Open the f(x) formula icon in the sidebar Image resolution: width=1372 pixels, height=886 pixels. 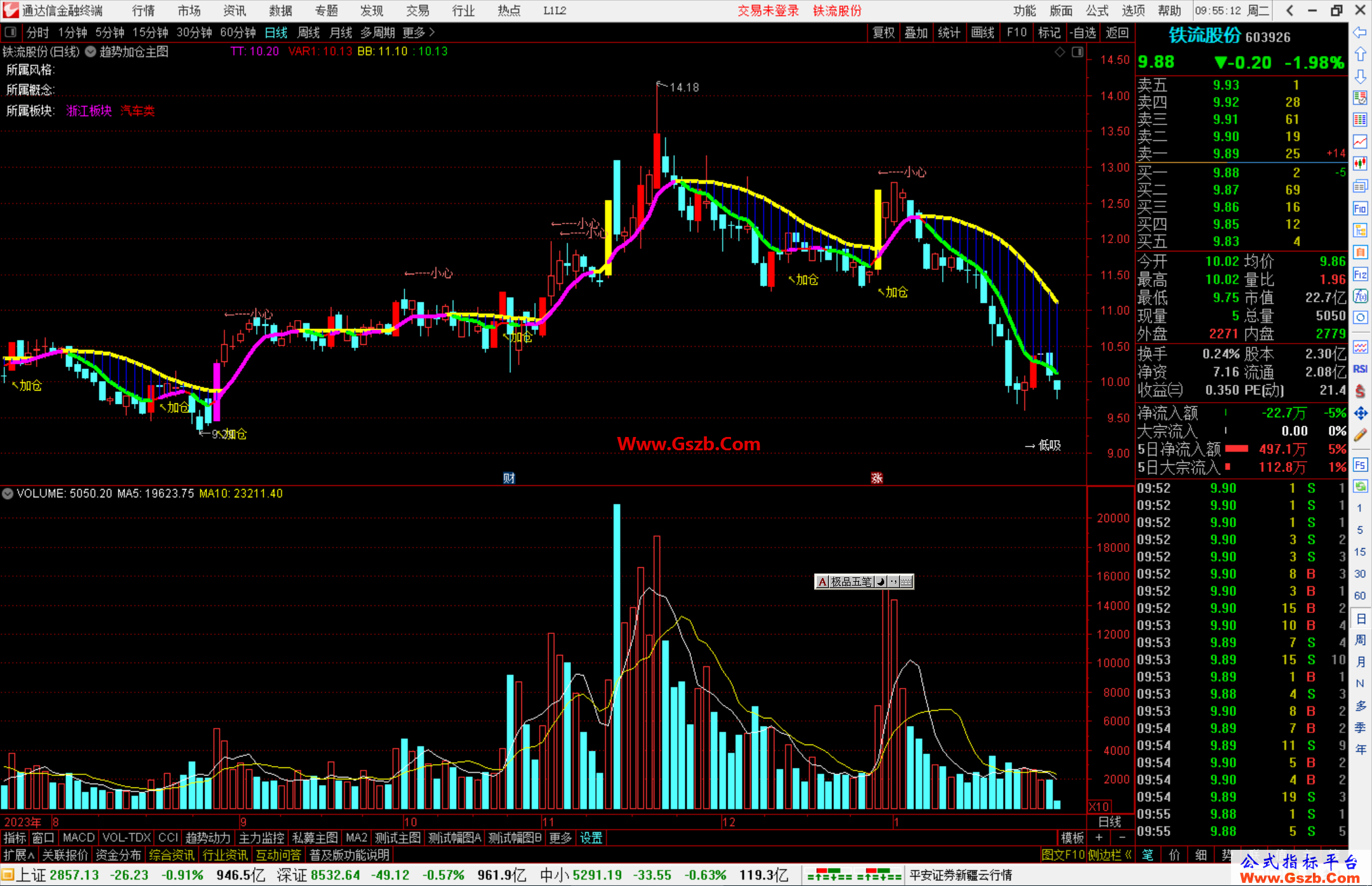click(x=1360, y=296)
